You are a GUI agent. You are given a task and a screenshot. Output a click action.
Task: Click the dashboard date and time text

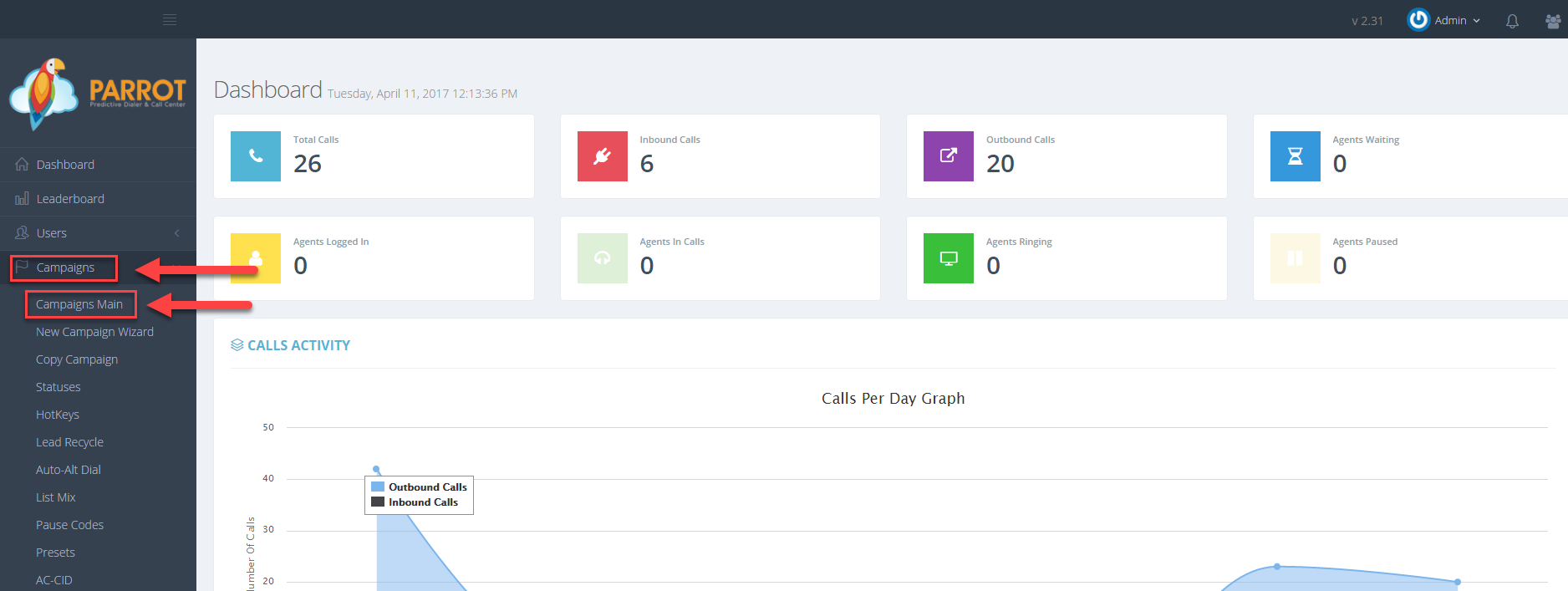[422, 94]
